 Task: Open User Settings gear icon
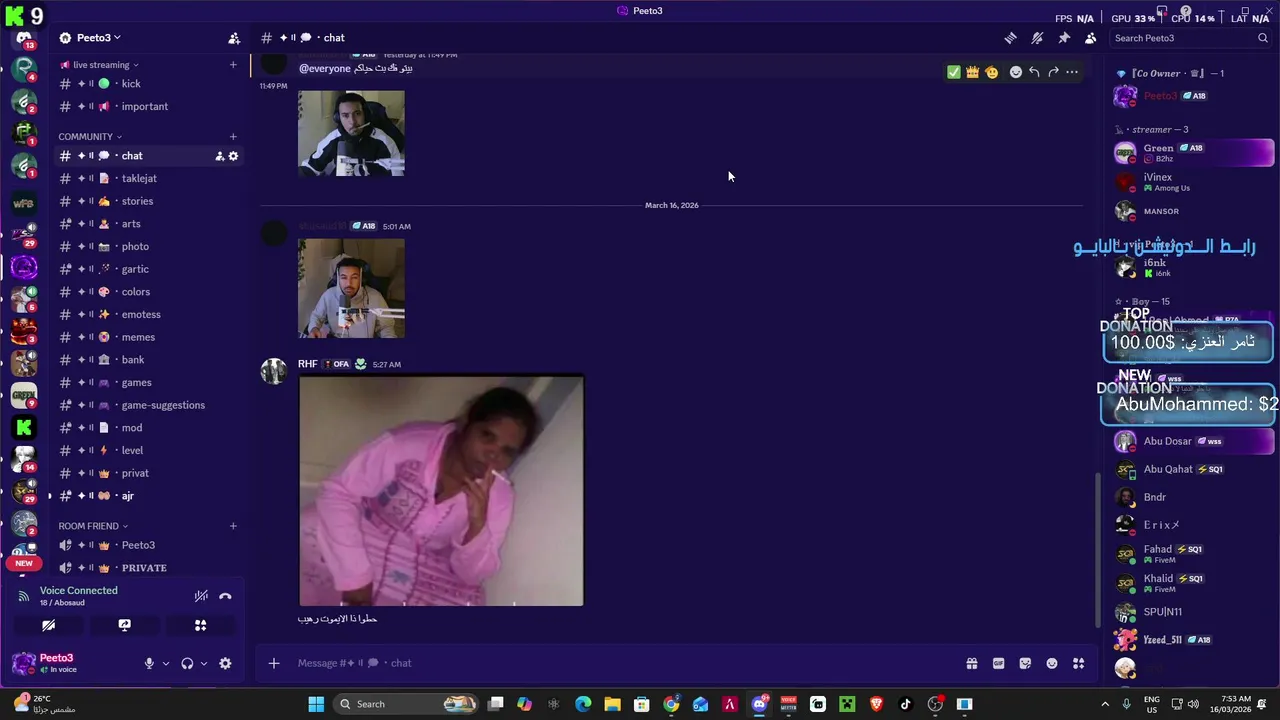[x=225, y=663]
